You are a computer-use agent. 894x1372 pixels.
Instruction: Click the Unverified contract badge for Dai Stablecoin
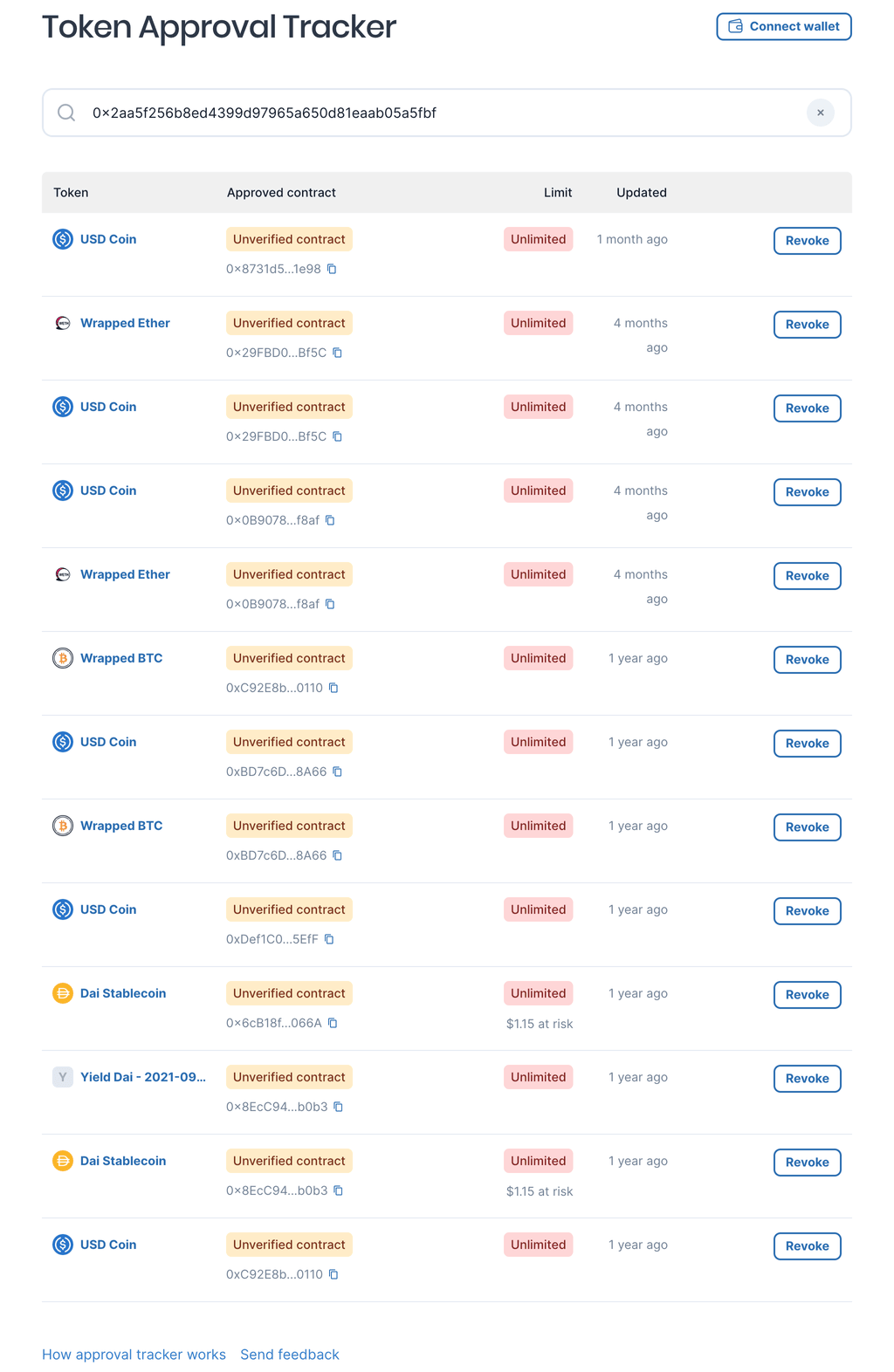(x=289, y=993)
